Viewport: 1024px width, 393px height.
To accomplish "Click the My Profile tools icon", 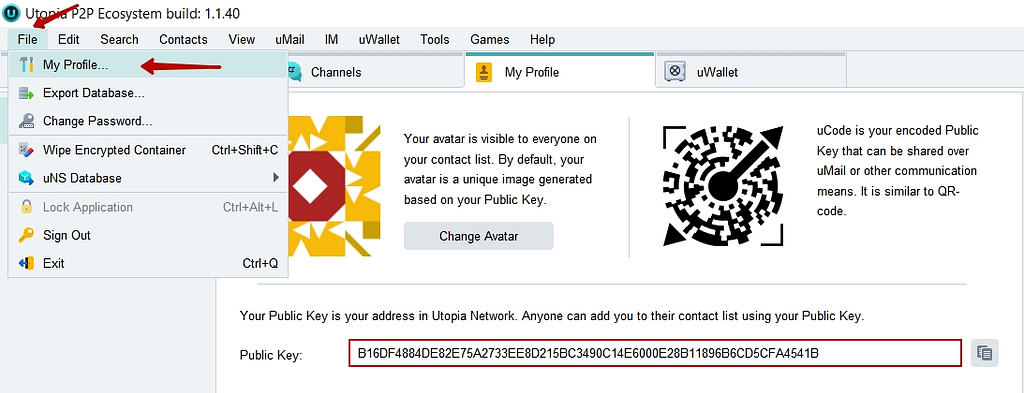I will (27, 65).
